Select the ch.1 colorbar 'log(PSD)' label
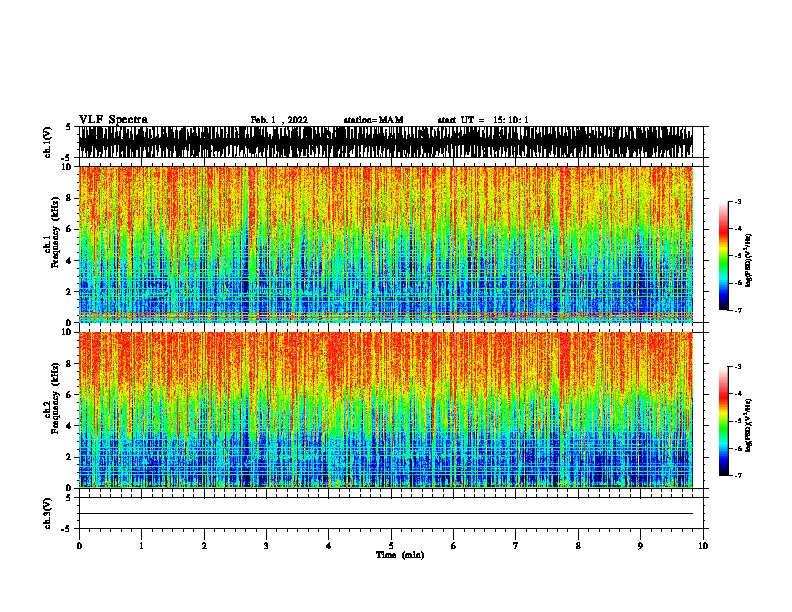 [x=748, y=260]
